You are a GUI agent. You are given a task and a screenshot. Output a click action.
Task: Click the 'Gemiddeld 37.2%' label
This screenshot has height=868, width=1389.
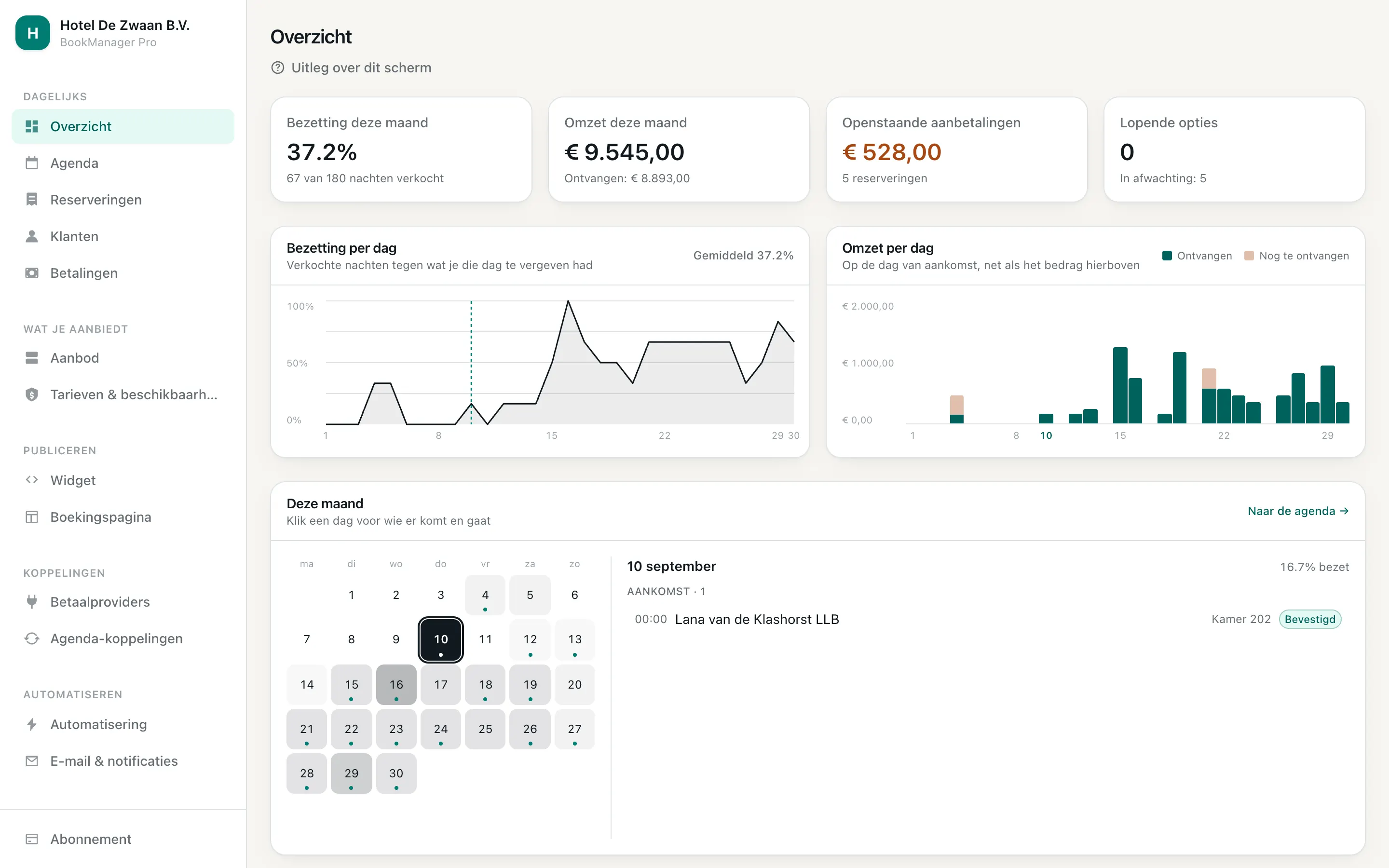coord(743,256)
